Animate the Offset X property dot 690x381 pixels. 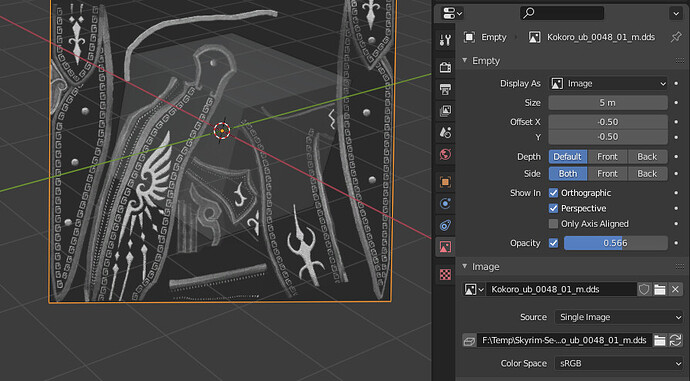(676, 121)
